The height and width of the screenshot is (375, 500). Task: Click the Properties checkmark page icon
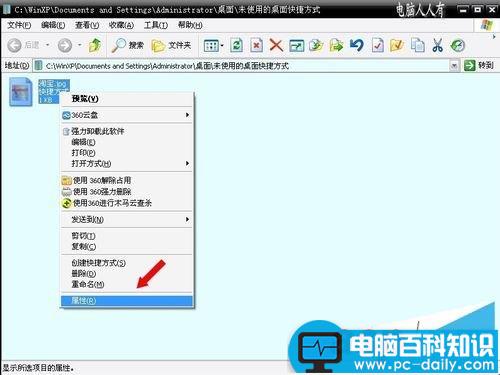click(377, 45)
